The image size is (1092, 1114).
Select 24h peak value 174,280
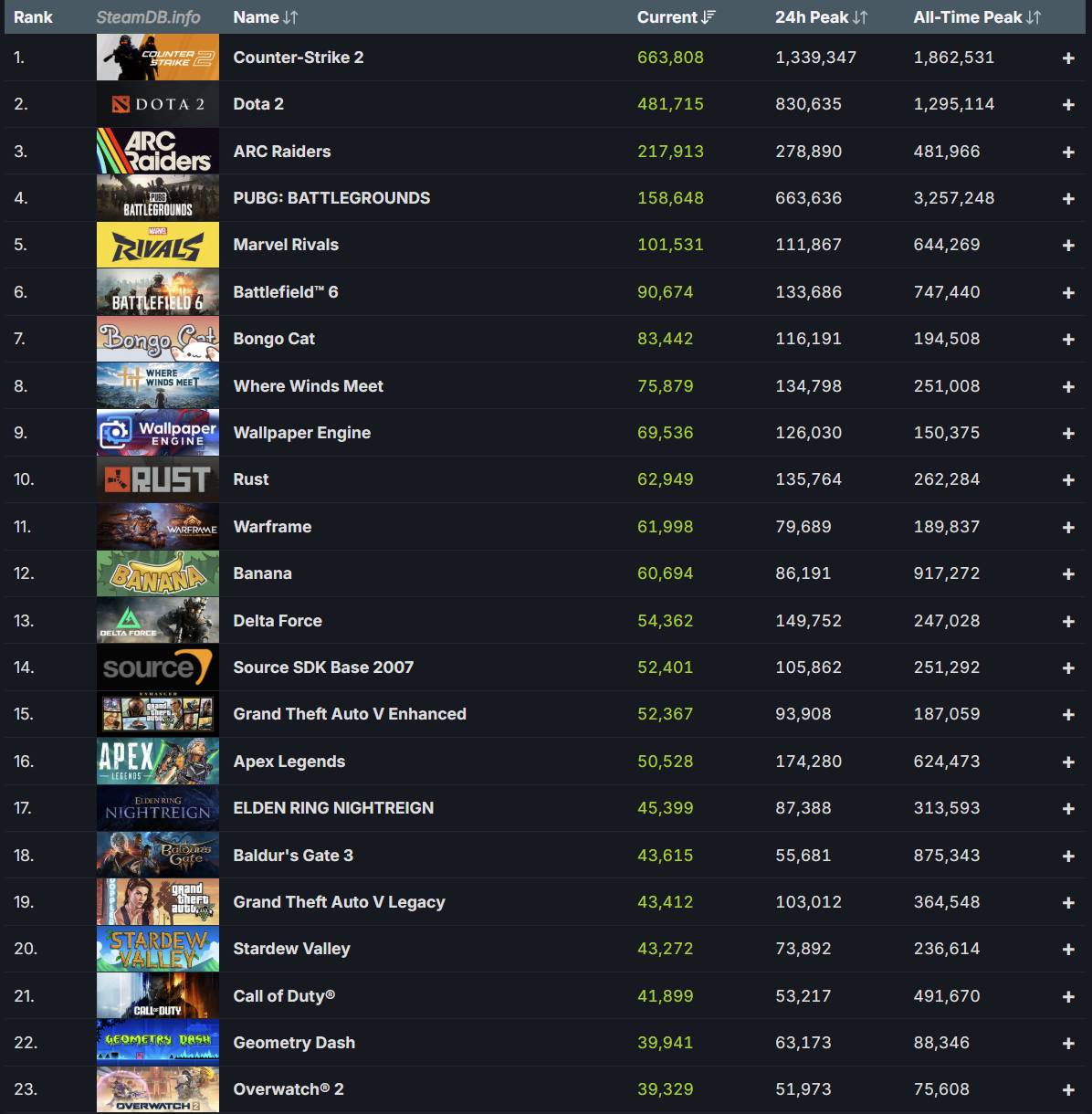coord(809,762)
